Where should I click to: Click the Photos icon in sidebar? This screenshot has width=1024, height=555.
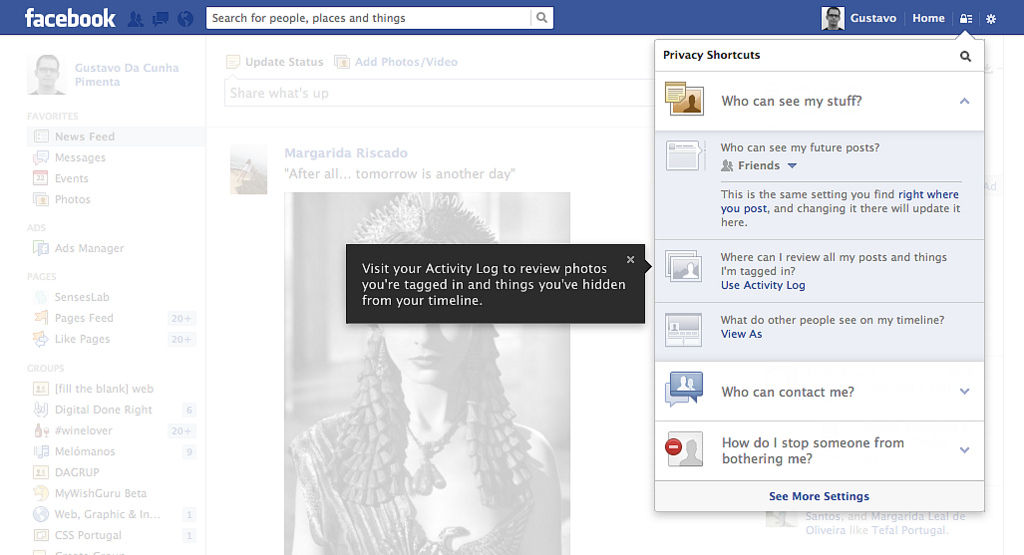point(41,199)
